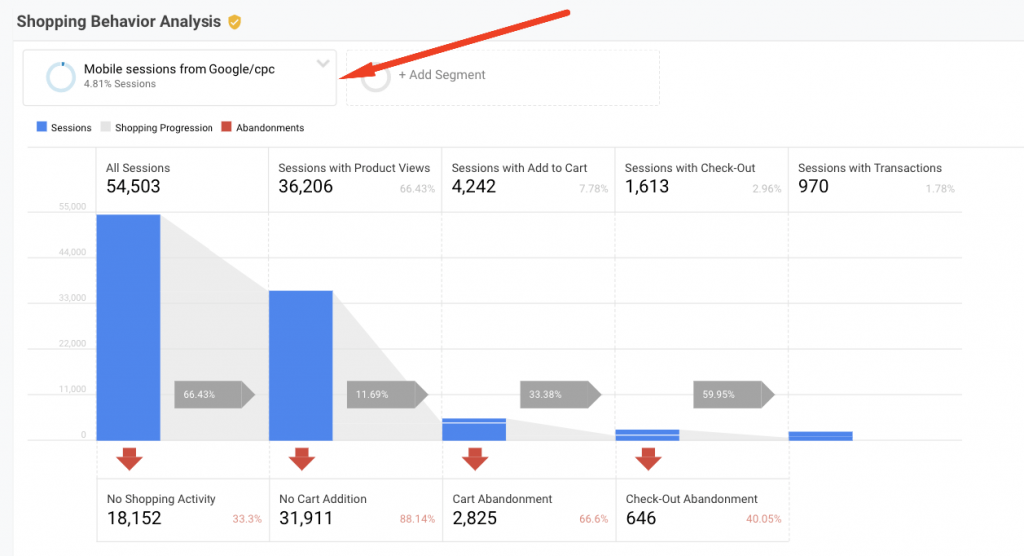This screenshot has height=556, width=1024.
Task: Click the Check-Out Abandonment red arrow
Action: click(x=648, y=459)
